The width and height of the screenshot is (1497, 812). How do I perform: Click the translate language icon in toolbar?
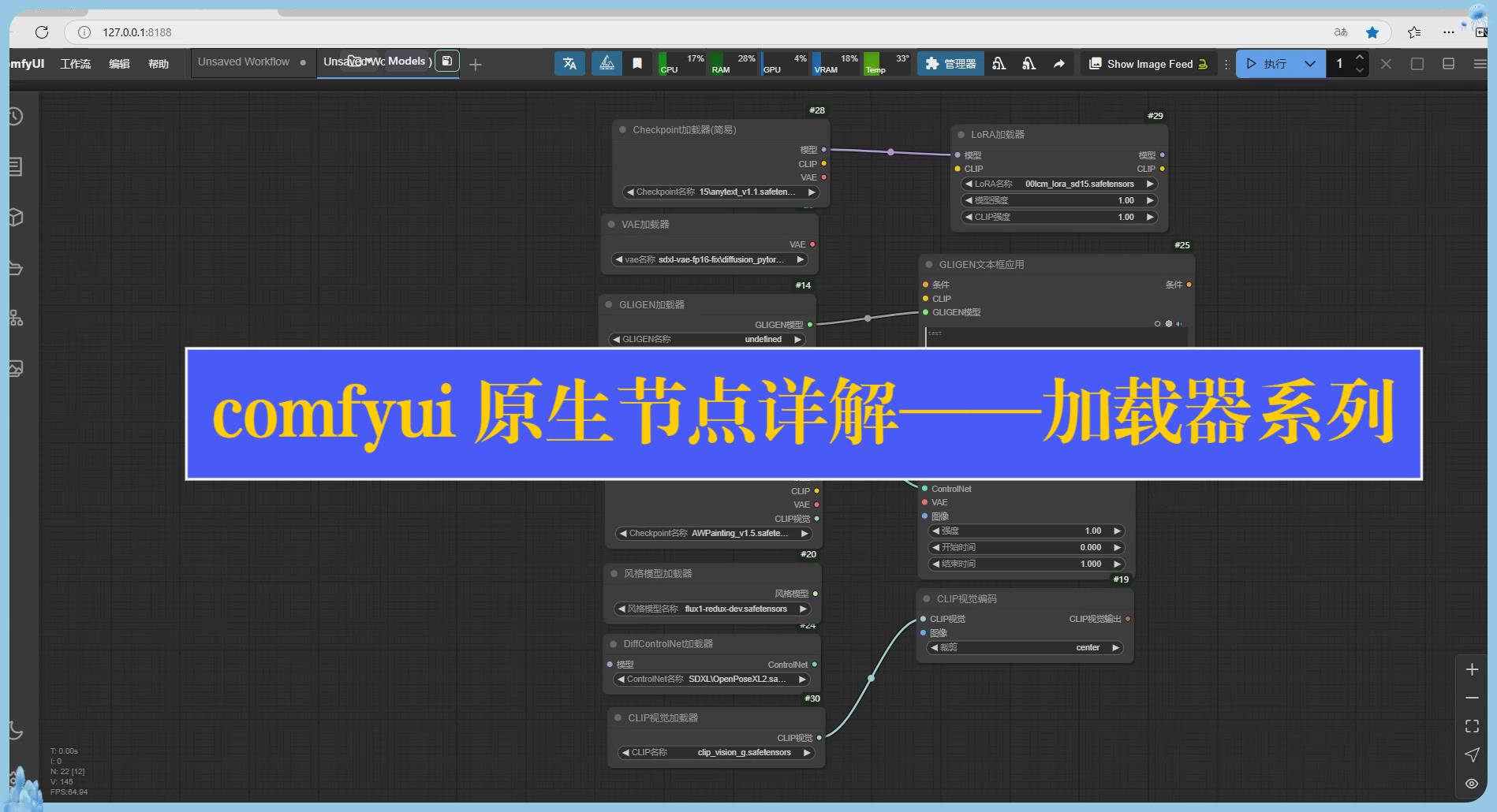(569, 64)
